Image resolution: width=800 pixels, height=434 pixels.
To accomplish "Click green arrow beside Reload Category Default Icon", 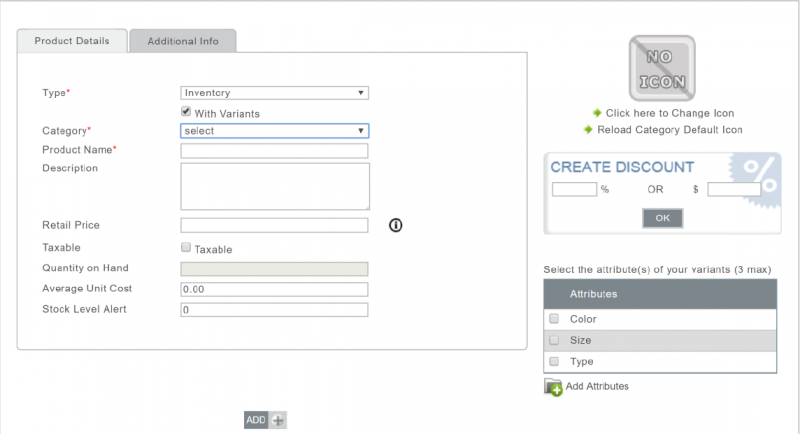I will tap(588, 130).
